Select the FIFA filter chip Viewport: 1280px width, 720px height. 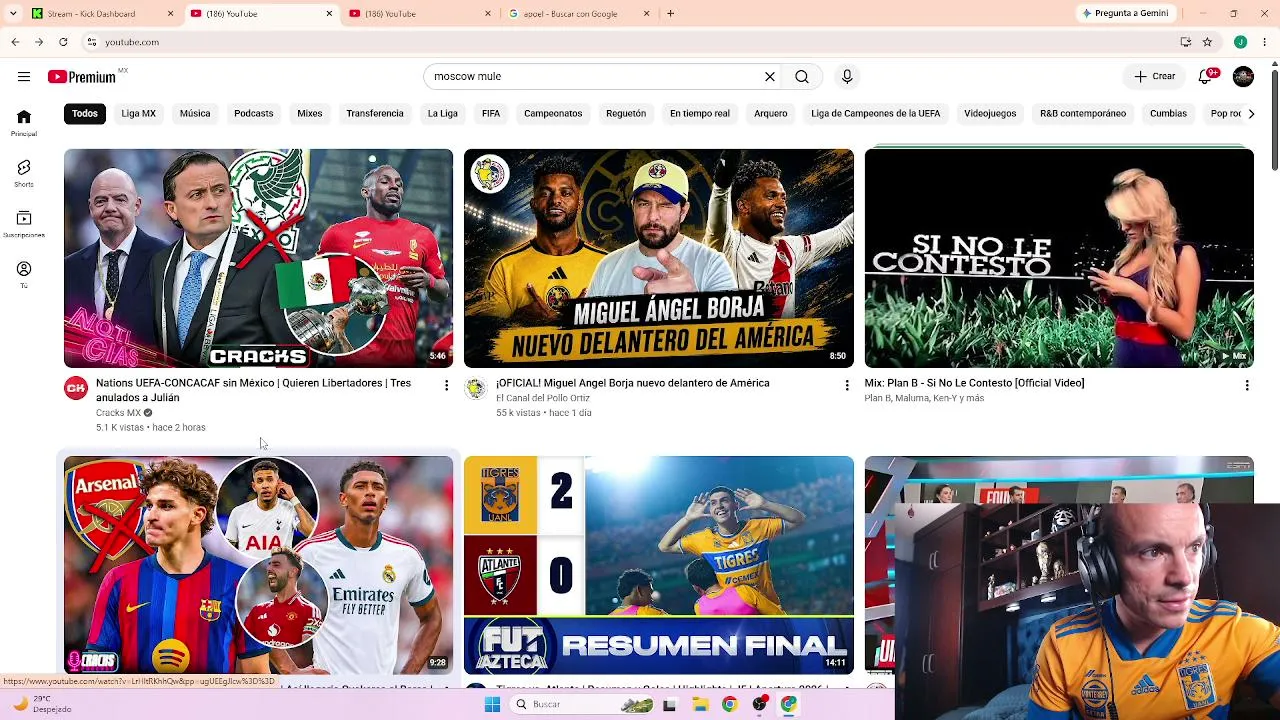[x=491, y=114]
